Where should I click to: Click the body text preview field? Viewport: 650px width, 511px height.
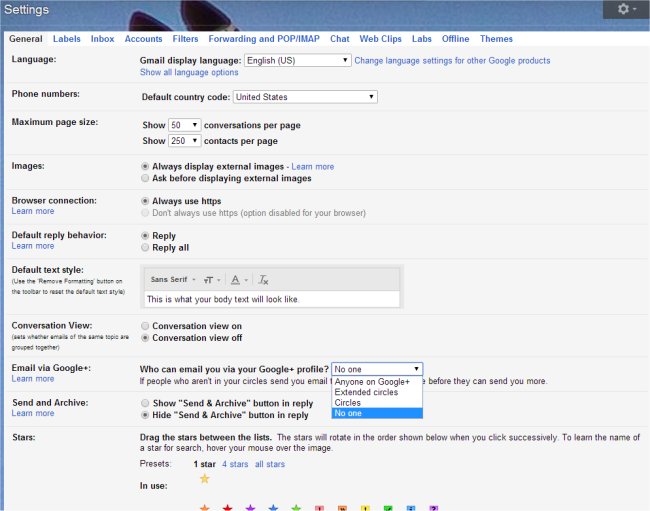[272, 299]
